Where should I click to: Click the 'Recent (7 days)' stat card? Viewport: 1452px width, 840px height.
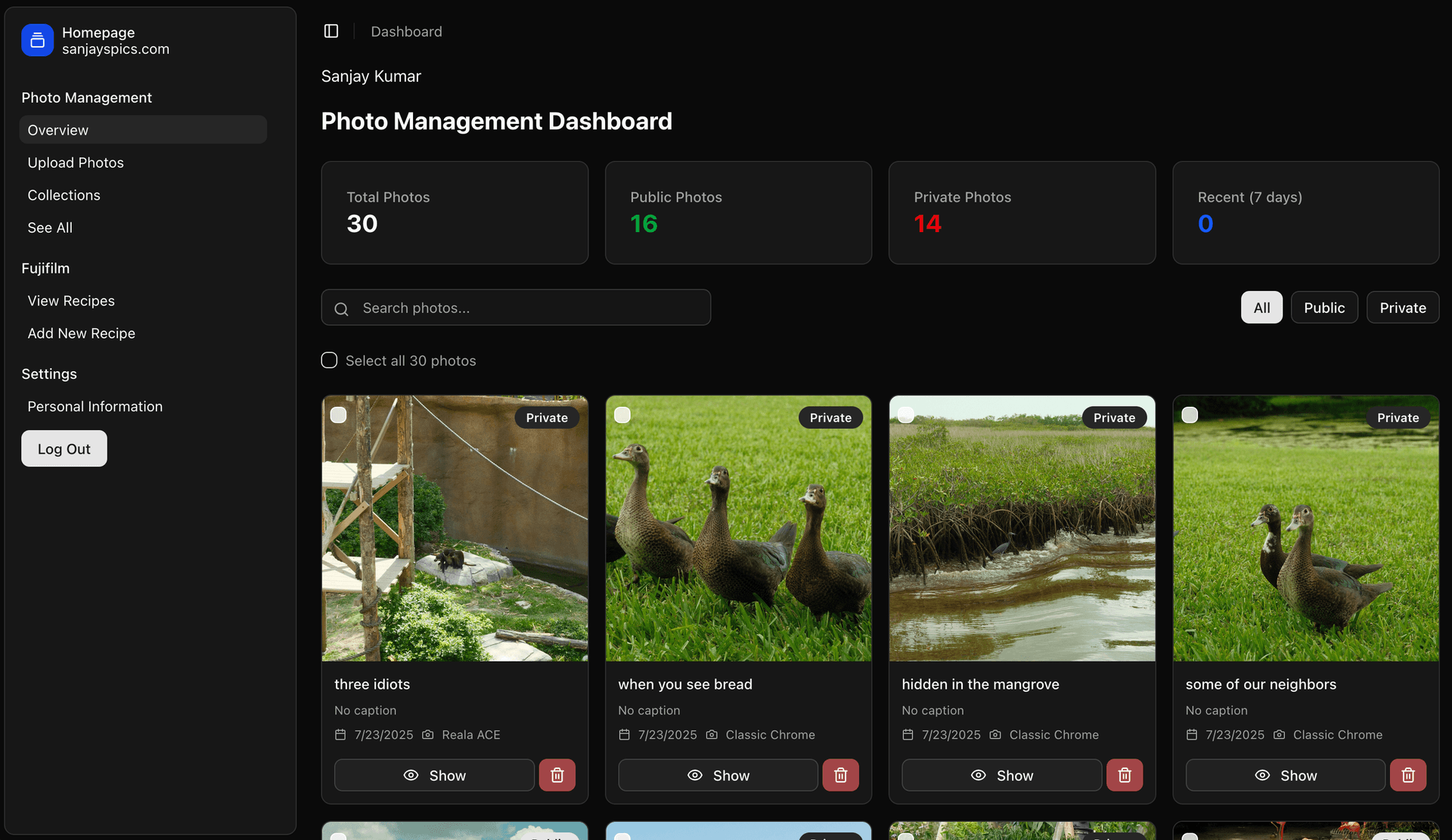click(1305, 212)
